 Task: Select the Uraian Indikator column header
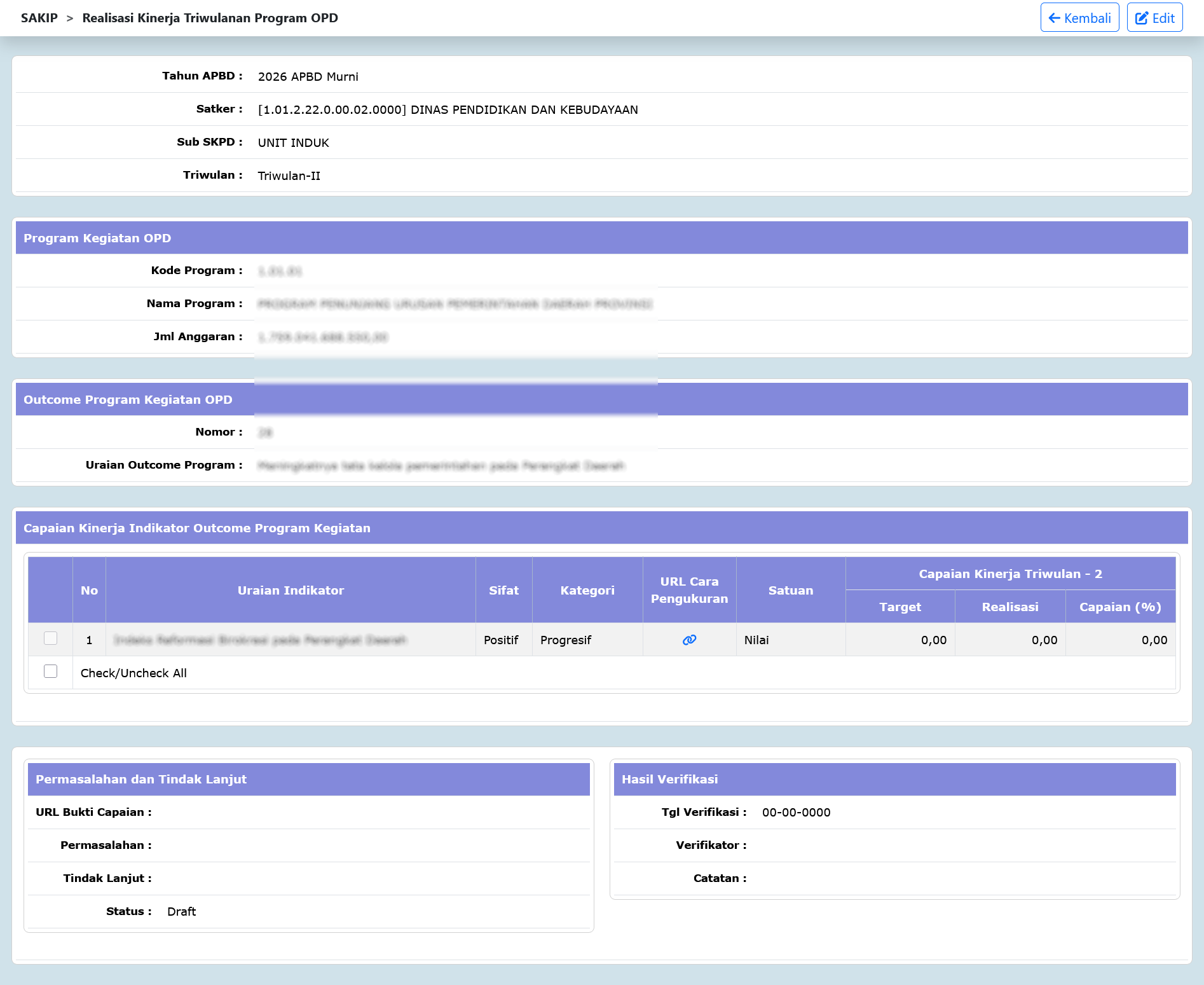[291, 590]
